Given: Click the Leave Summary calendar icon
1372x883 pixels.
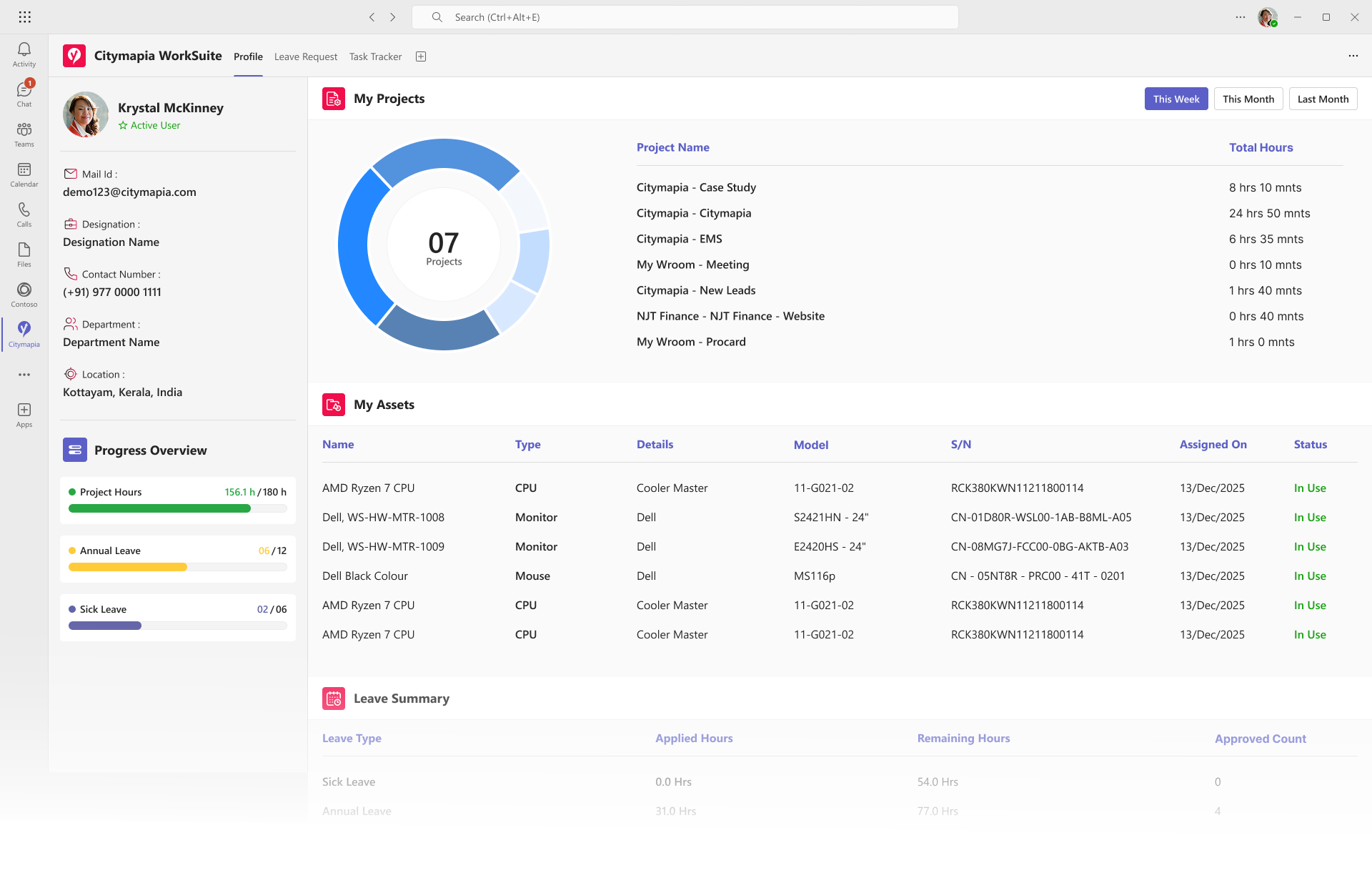Looking at the screenshot, I should click(x=334, y=699).
